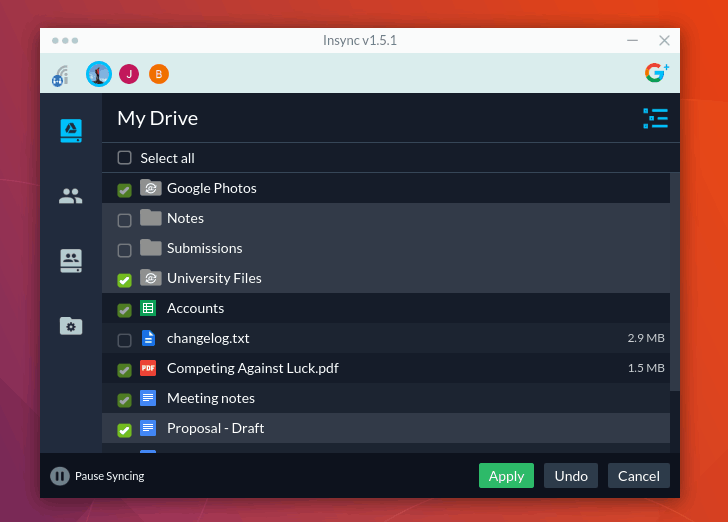728x522 pixels.
Task: Switch to the B account avatar
Action: tap(159, 74)
